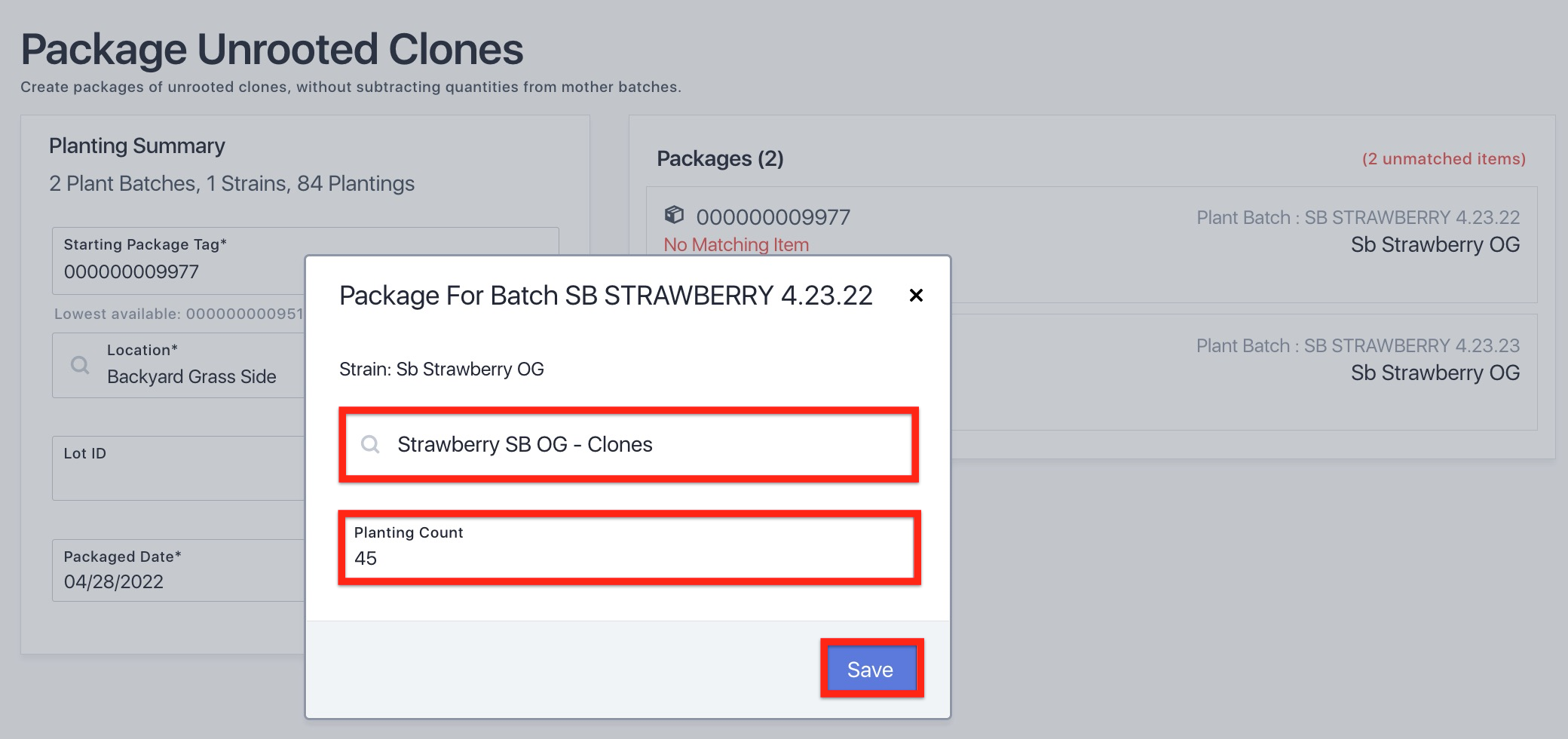This screenshot has width=1568, height=739.
Task: Click the search icon in the item field
Action: tap(370, 444)
